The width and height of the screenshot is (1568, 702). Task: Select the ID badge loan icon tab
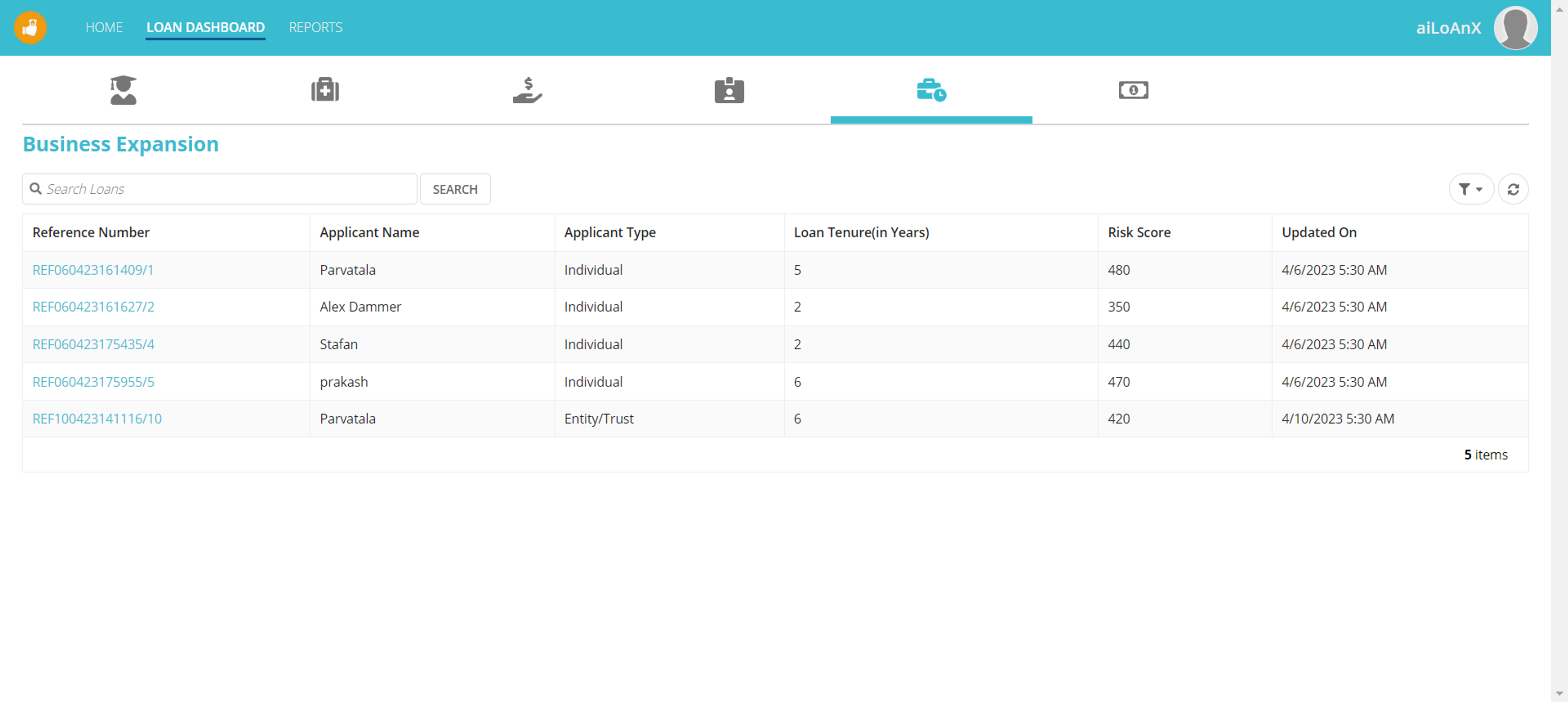pyautogui.click(x=729, y=90)
